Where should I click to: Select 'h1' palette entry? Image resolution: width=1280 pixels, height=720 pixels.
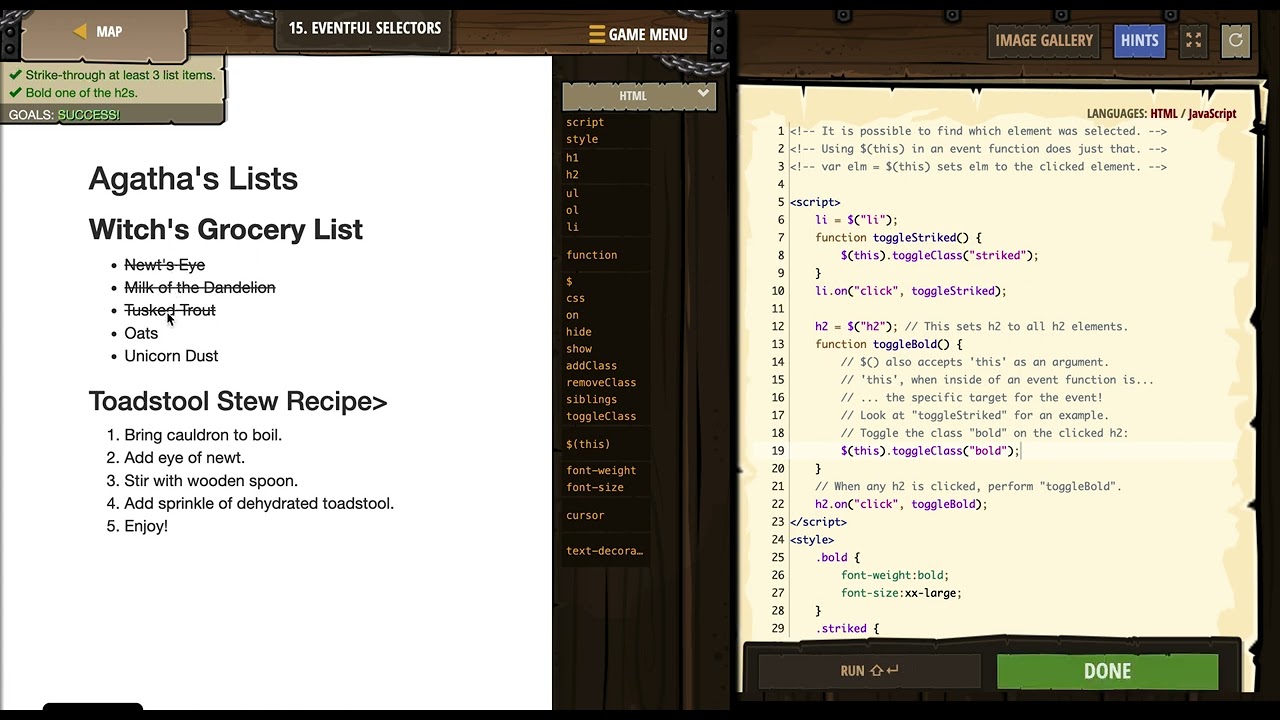point(572,157)
